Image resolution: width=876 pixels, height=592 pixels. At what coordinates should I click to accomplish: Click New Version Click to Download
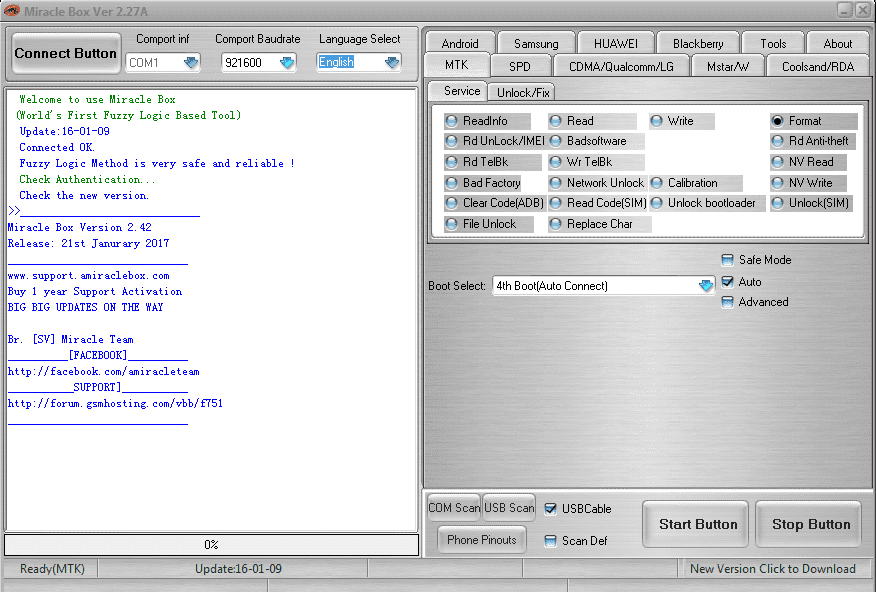[x=773, y=569]
